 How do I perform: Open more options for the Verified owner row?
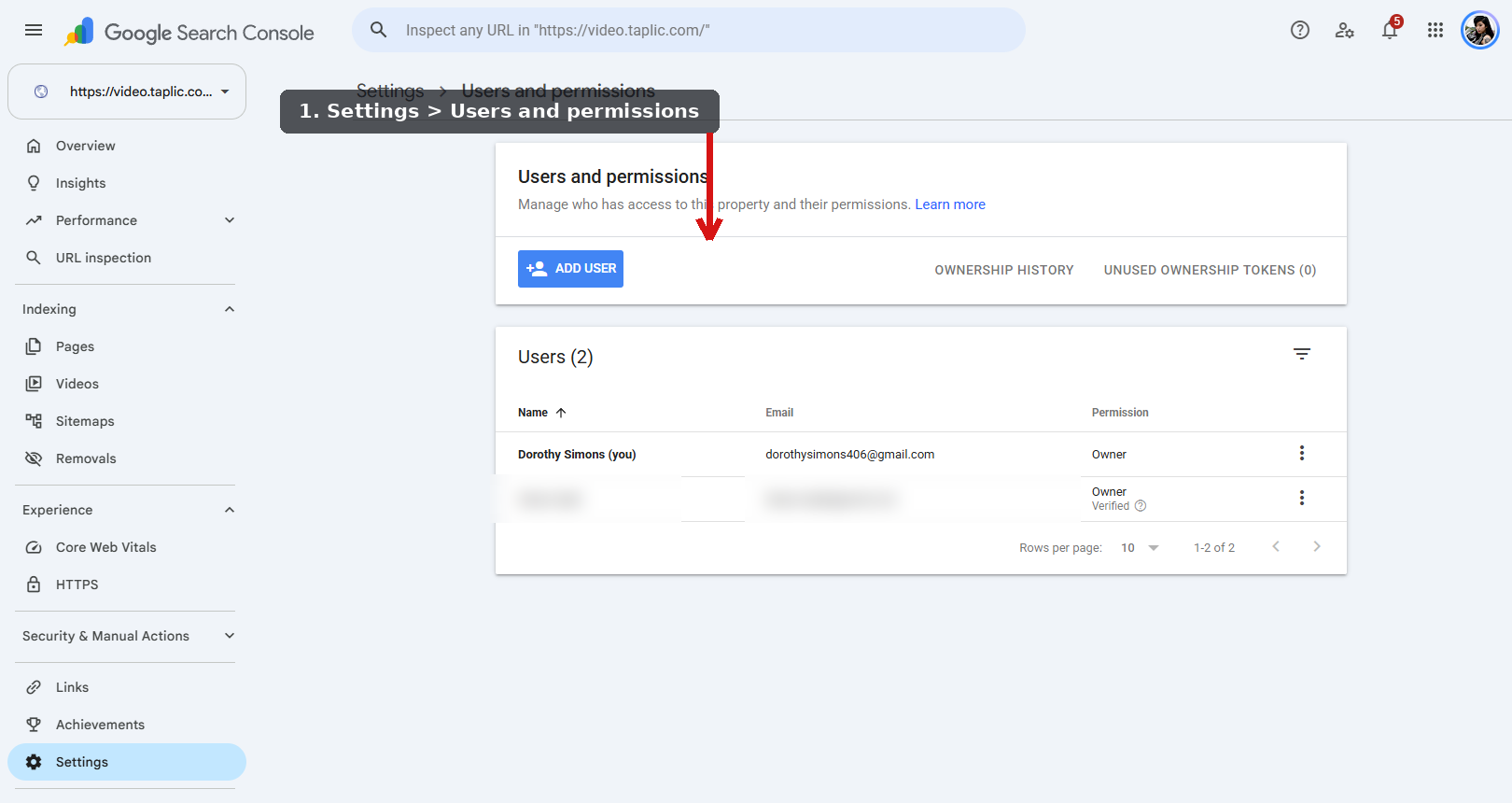click(x=1302, y=498)
